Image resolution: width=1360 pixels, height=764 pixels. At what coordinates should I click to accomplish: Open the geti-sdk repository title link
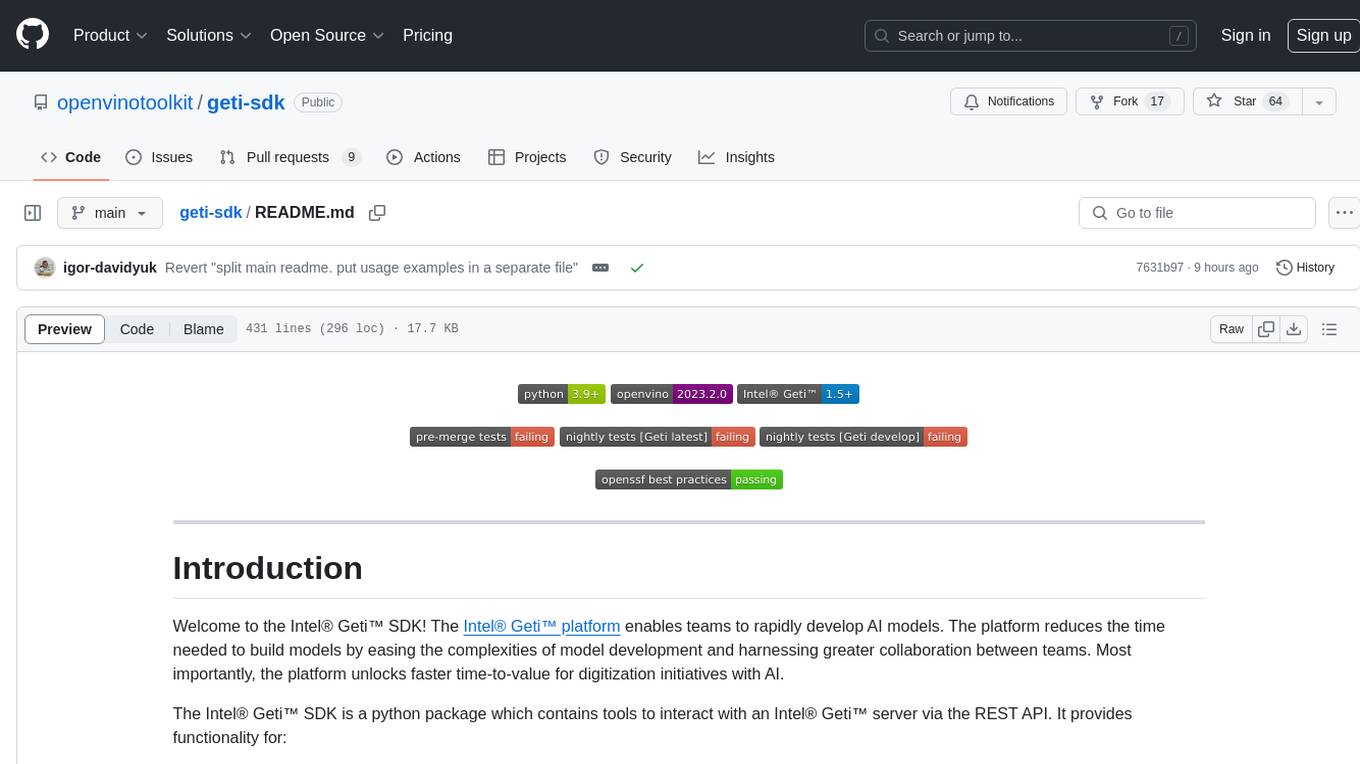tap(246, 102)
